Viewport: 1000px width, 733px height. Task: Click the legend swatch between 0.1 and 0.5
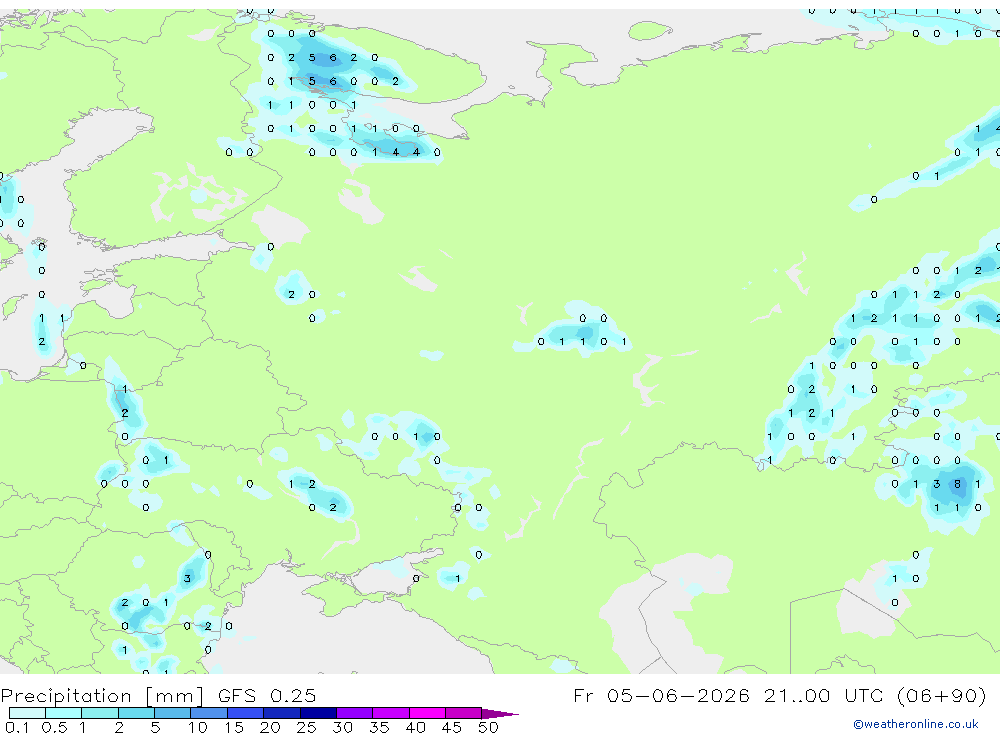pyautogui.click(x=27, y=713)
